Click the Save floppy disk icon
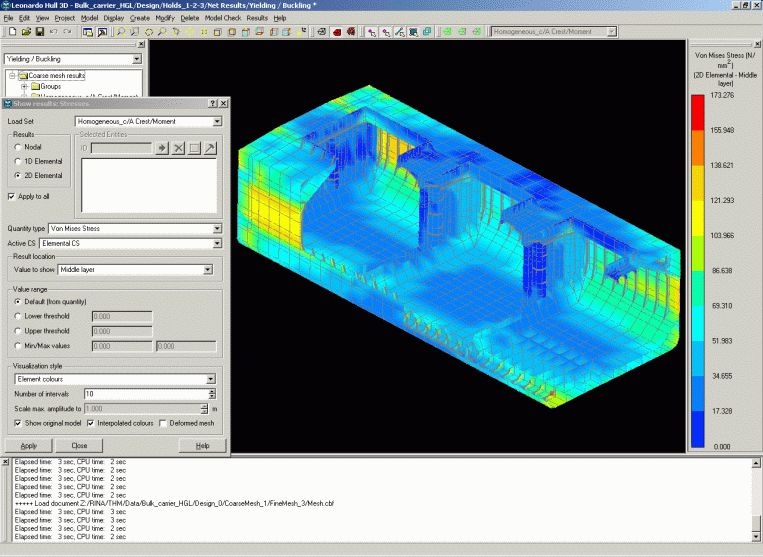This screenshot has width=763, height=557. click(38, 32)
